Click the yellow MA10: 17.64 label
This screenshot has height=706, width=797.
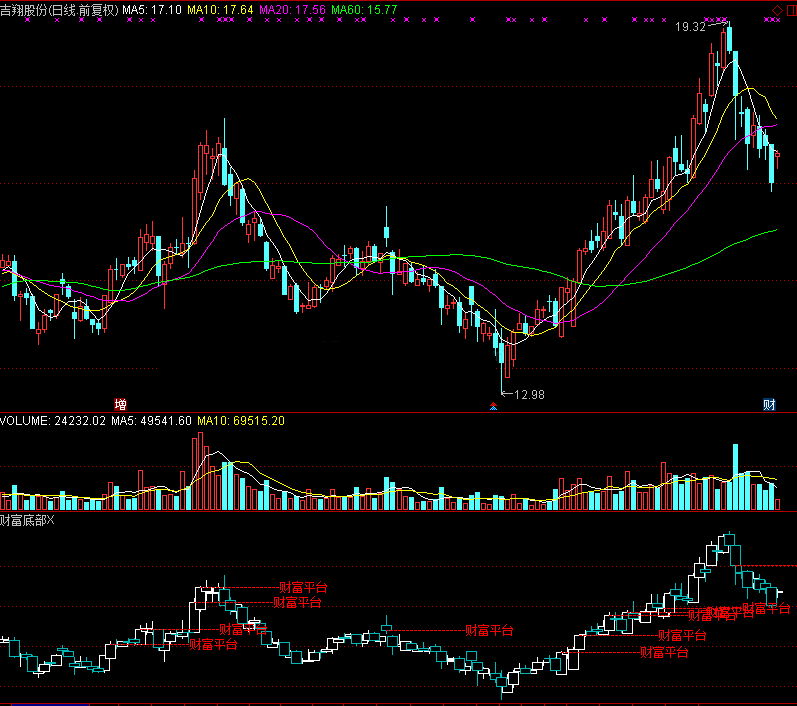220,10
